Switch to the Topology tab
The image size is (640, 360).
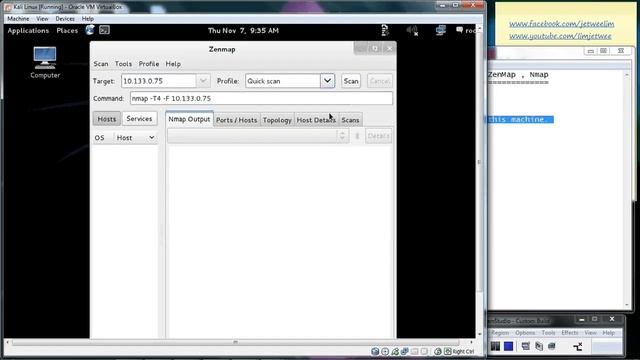tap(277, 120)
